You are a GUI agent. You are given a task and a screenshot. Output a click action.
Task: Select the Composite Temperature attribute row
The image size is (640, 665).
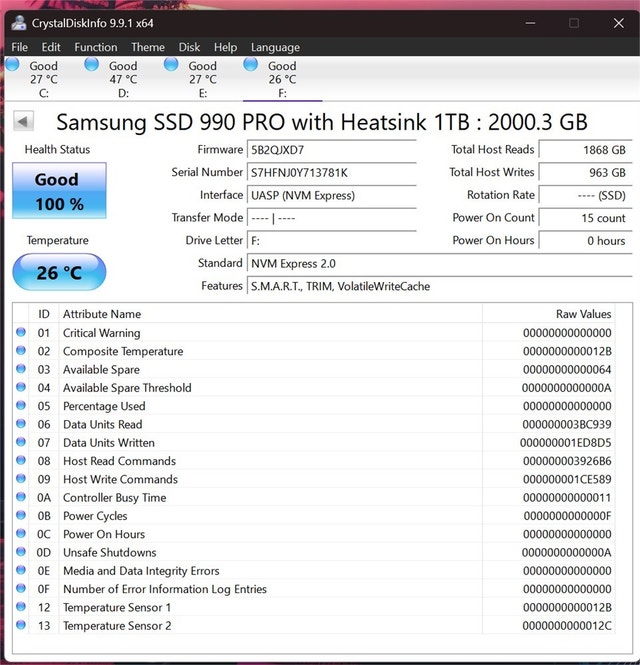314,351
